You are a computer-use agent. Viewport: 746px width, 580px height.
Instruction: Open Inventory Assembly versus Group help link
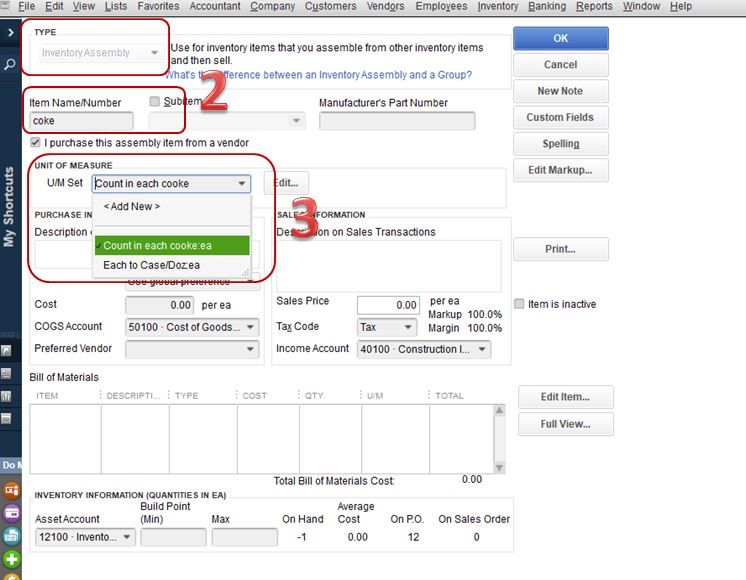point(319,75)
